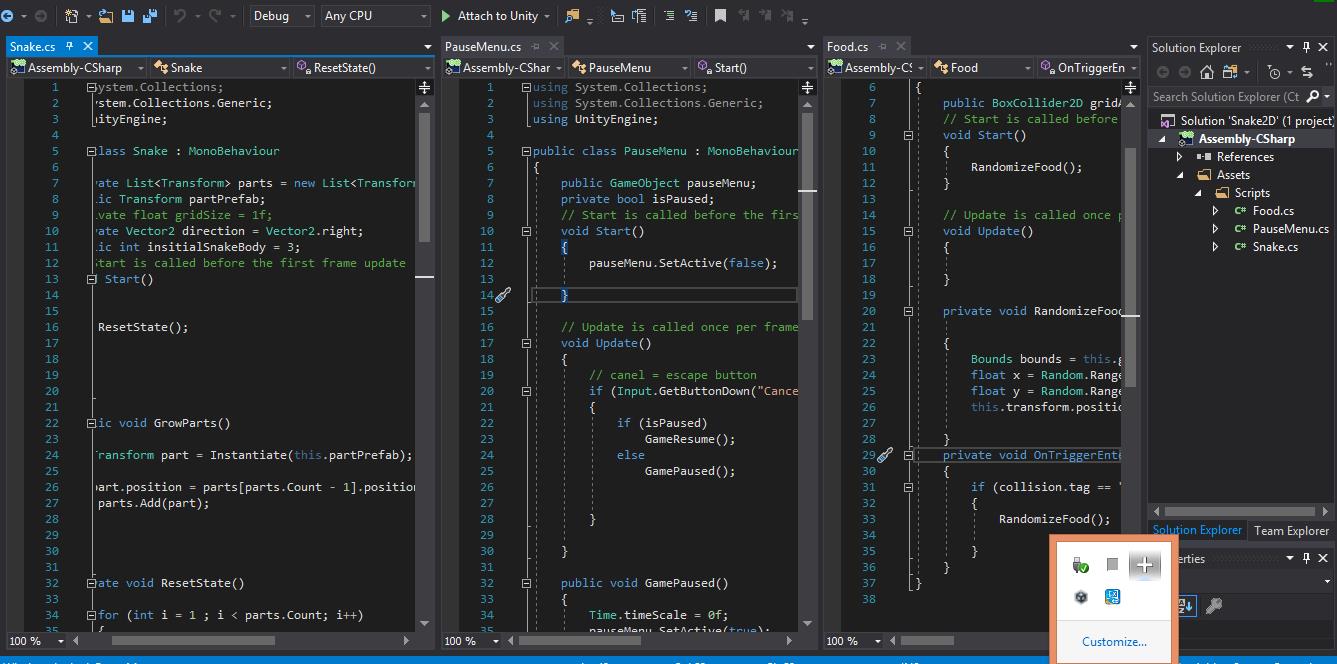Select the Food.cs editor tab
Screen dimensions: 1337x664
point(847,46)
